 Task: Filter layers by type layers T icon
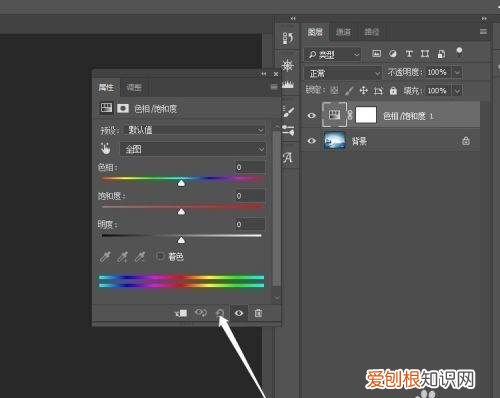(409, 54)
